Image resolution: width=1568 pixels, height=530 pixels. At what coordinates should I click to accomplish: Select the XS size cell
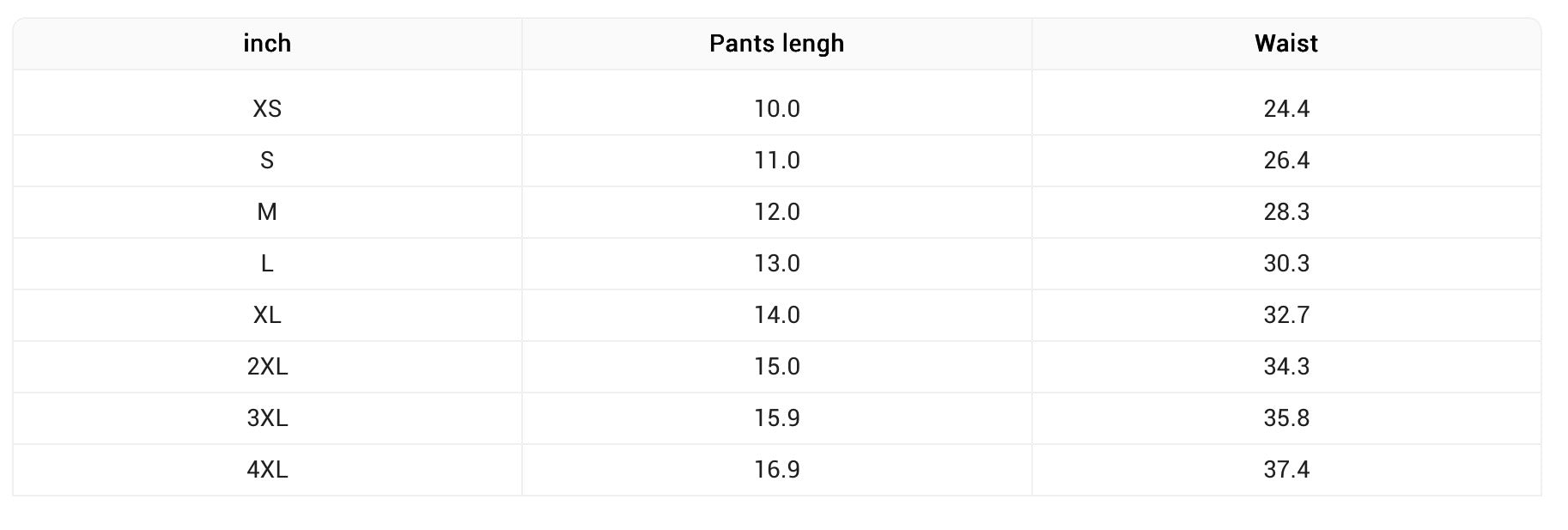267,109
